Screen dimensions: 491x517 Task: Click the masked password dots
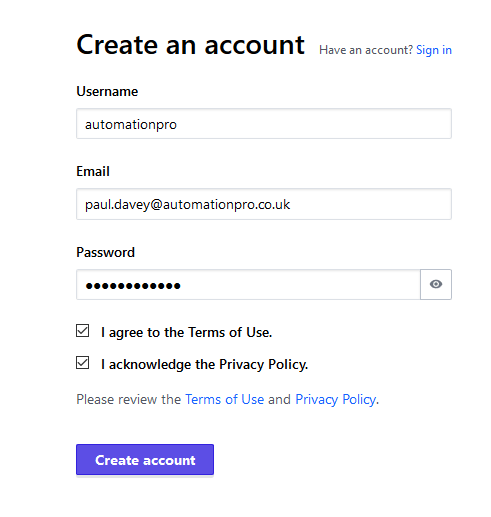pyautogui.click(x=133, y=286)
